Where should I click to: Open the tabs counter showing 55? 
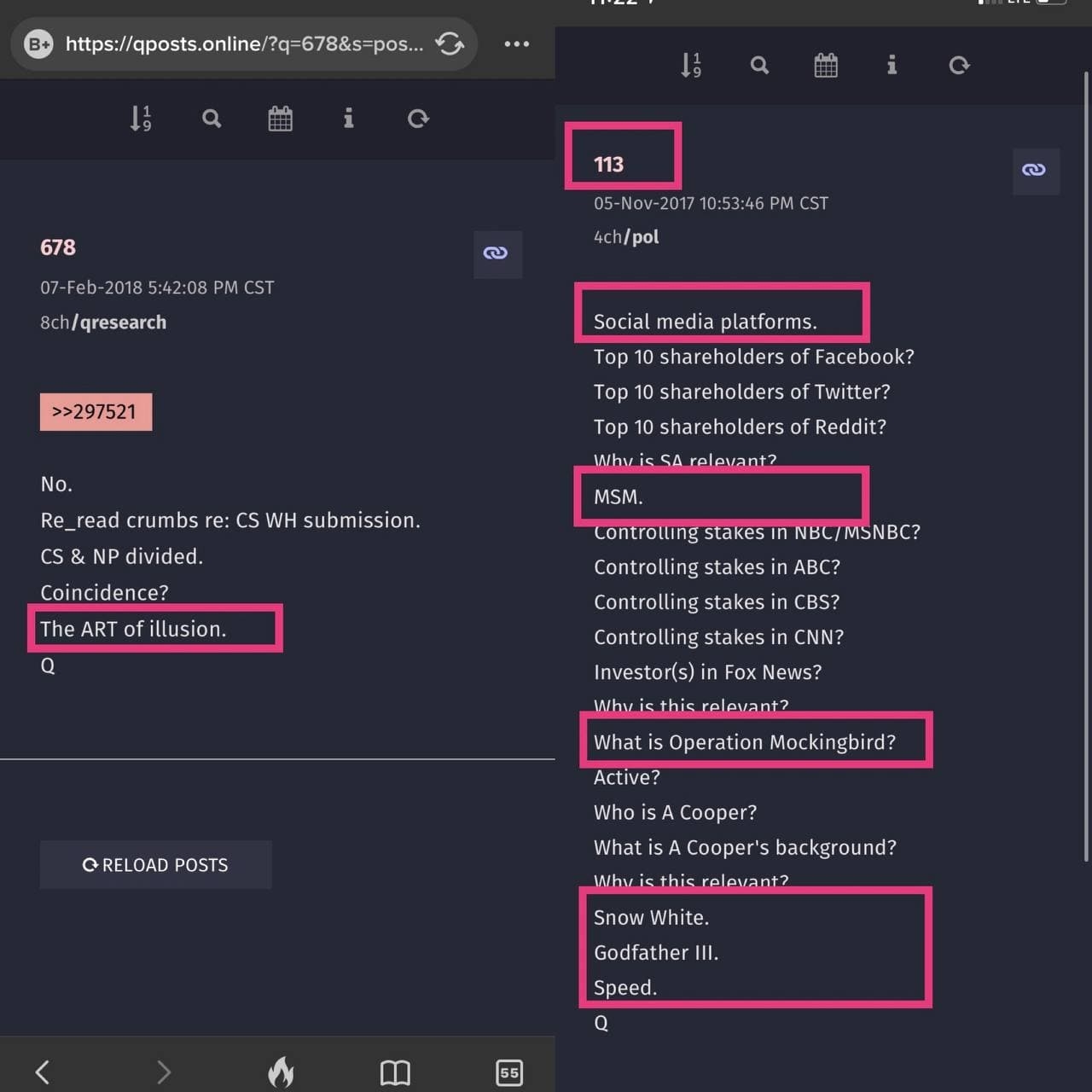[509, 1072]
